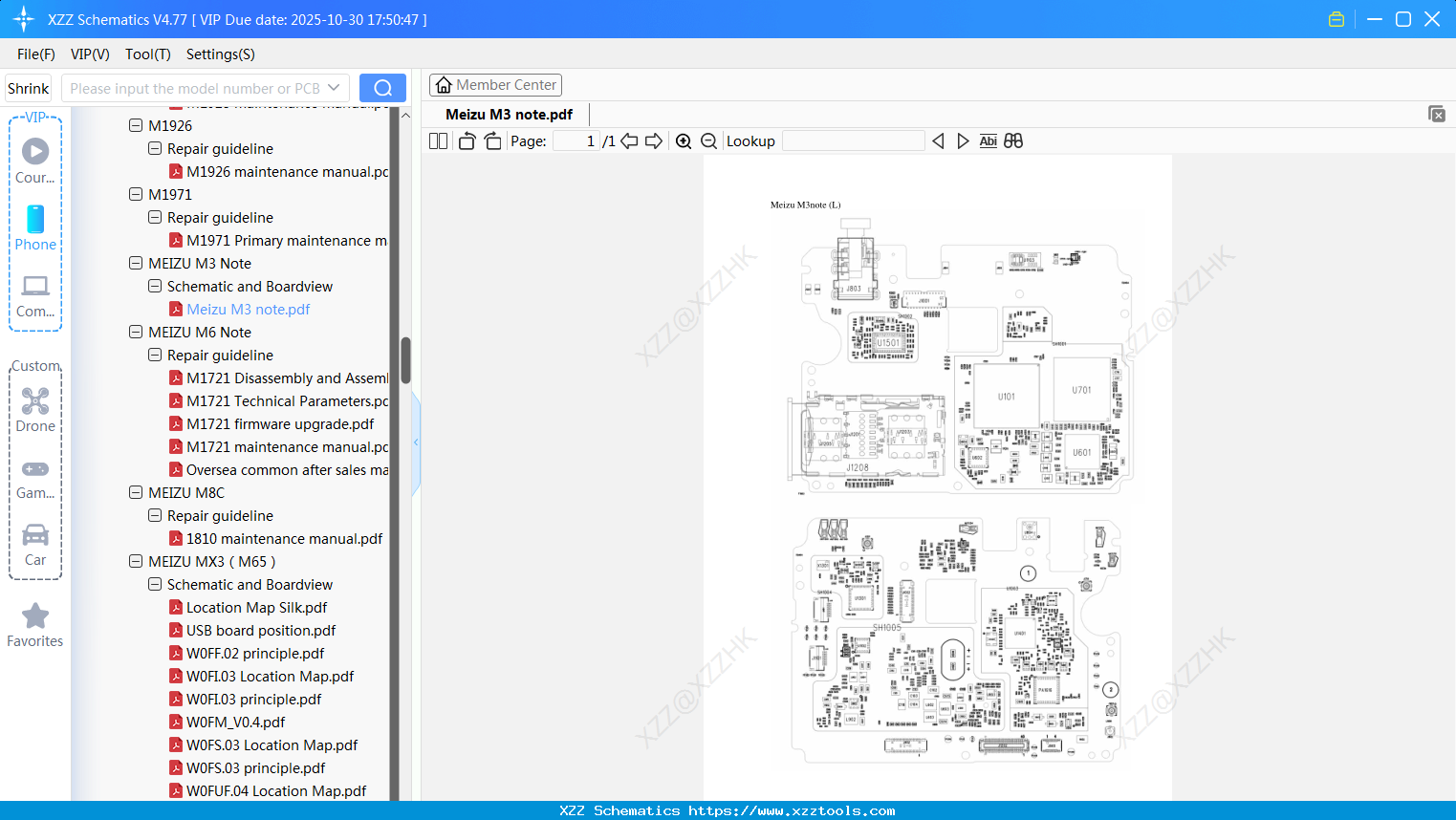Go to the previous PDF page arrow

pos(629,141)
